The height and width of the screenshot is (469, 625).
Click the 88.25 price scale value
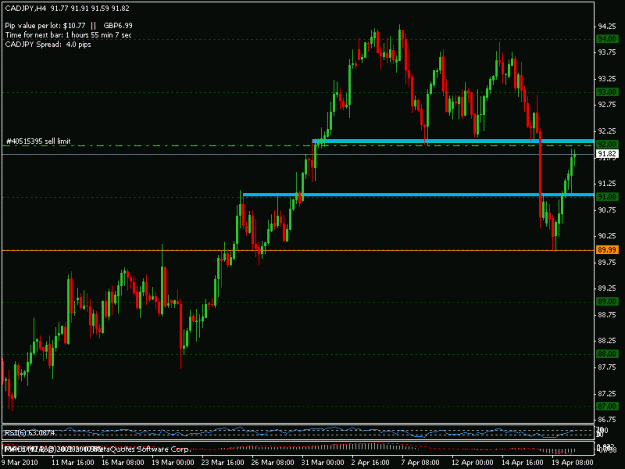[607, 341]
